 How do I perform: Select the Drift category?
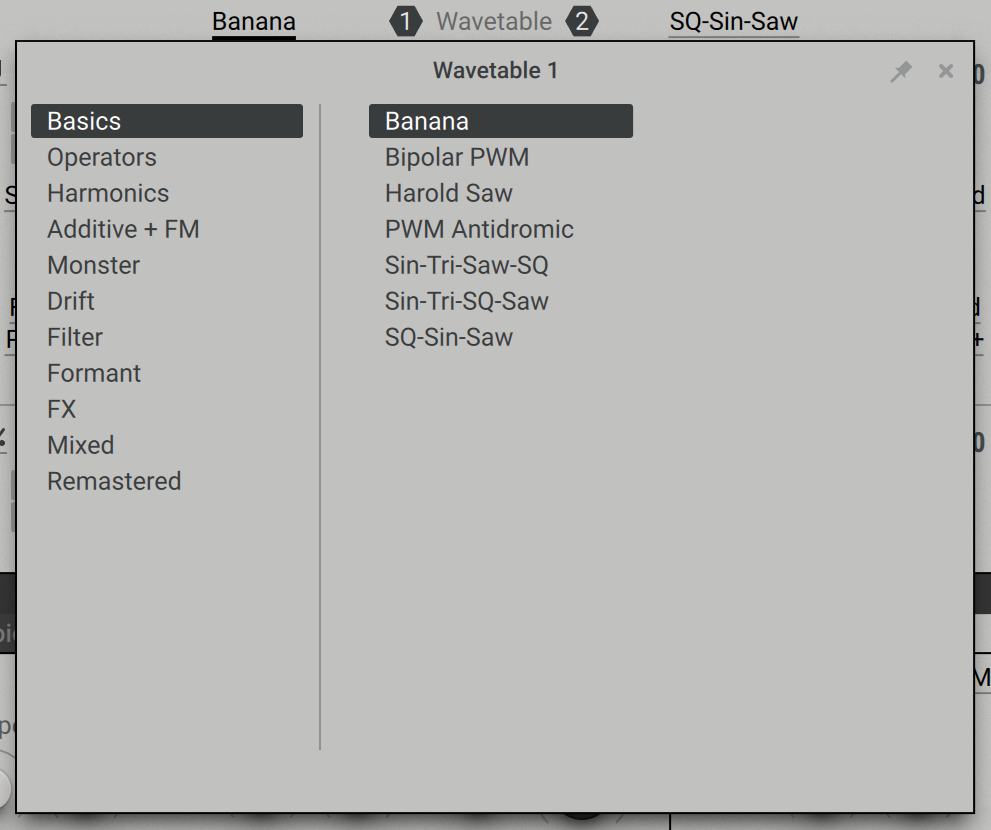pyautogui.click(x=70, y=301)
